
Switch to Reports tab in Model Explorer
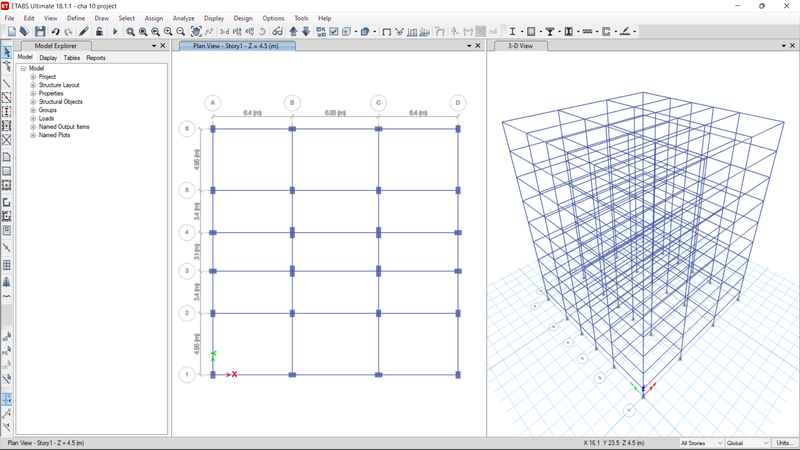click(x=95, y=58)
